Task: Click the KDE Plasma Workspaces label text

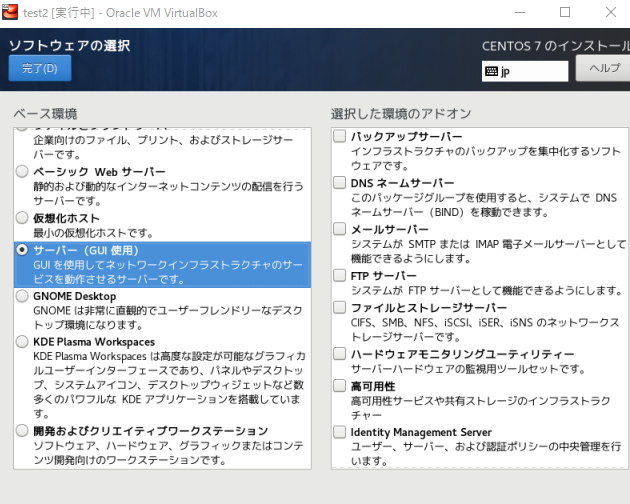Action: pyautogui.click(x=94, y=342)
